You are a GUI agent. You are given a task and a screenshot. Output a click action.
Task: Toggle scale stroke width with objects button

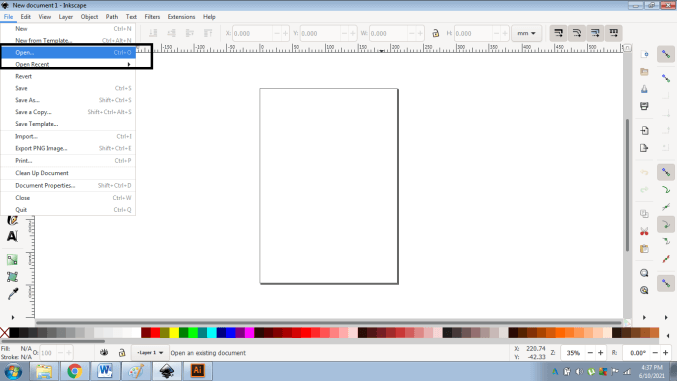pos(558,33)
